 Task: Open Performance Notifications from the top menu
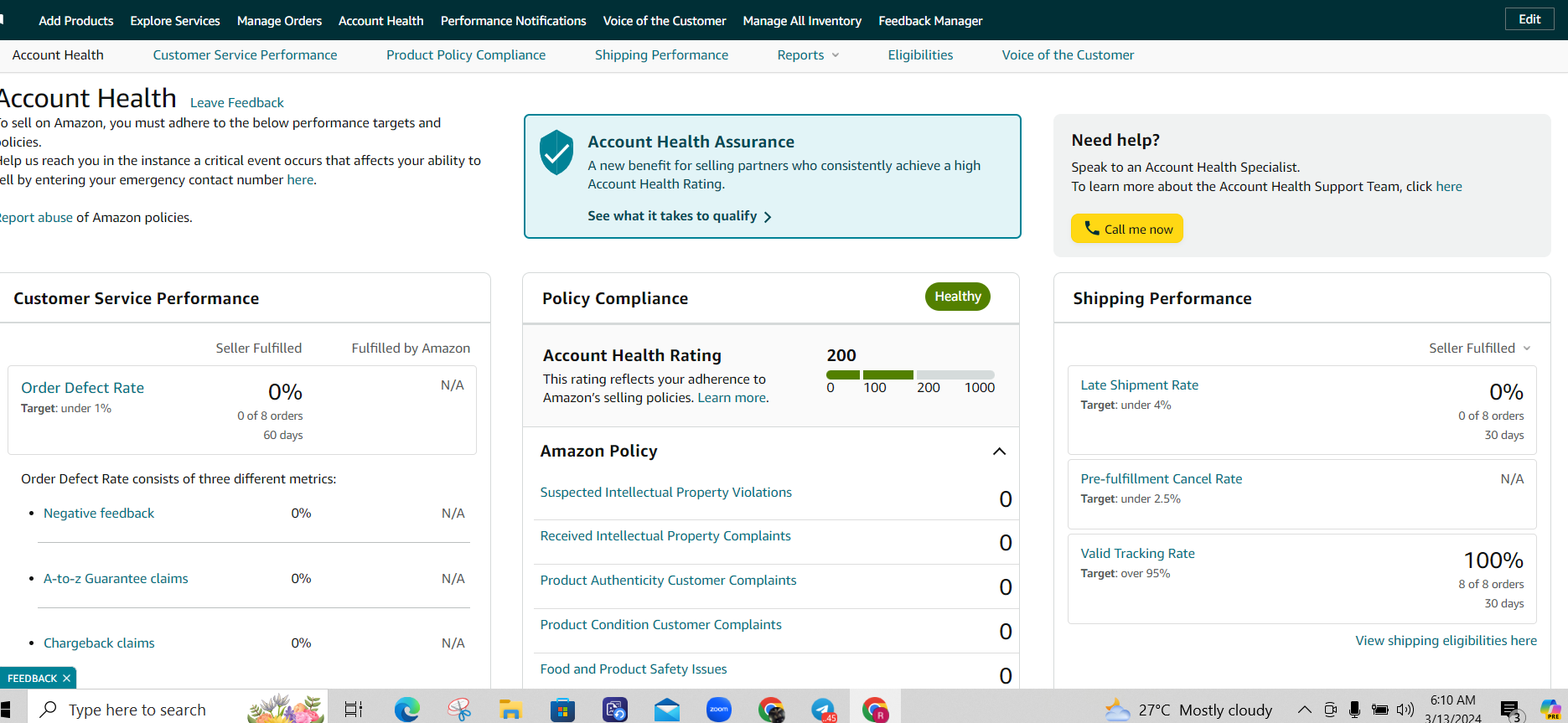pos(514,21)
